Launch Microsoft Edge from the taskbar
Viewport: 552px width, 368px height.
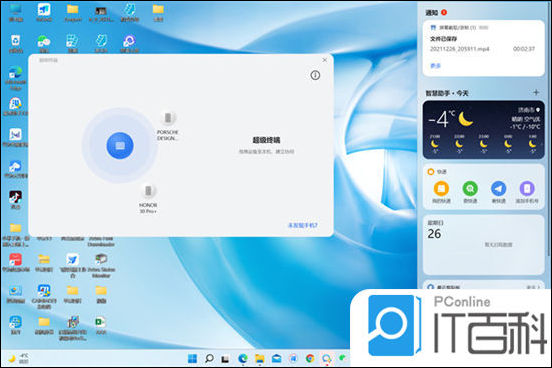(243, 358)
